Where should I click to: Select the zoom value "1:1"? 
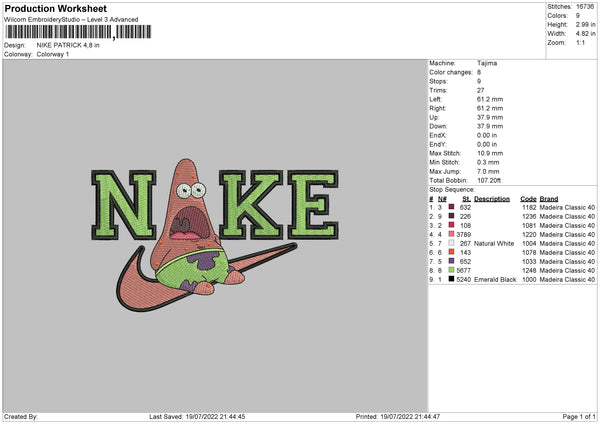click(x=580, y=42)
